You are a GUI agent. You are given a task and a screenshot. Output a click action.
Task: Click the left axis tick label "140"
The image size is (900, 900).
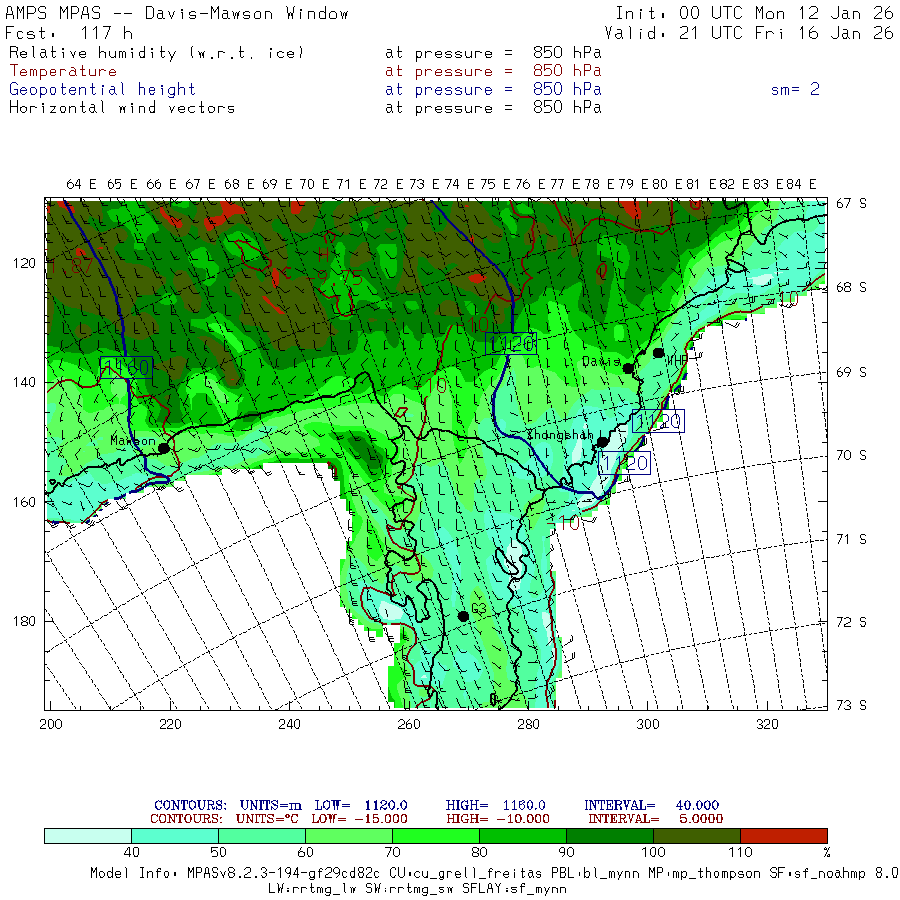click(24, 382)
